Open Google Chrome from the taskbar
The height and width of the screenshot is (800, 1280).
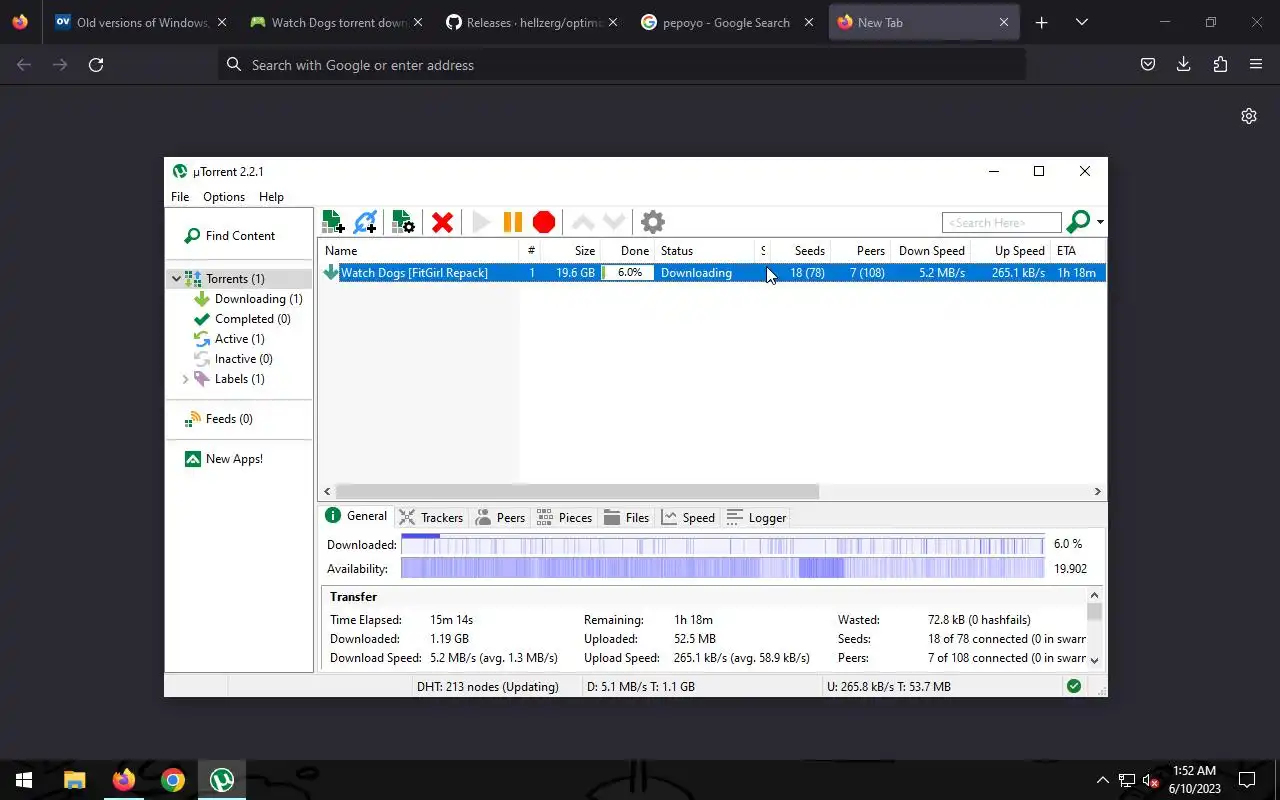(173, 780)
